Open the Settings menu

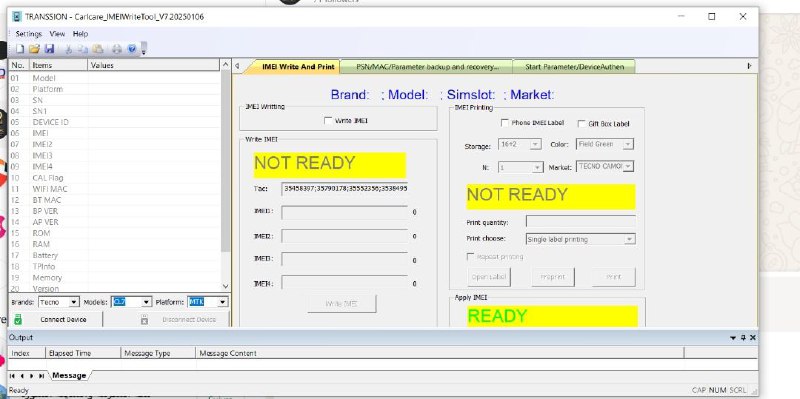29,34
